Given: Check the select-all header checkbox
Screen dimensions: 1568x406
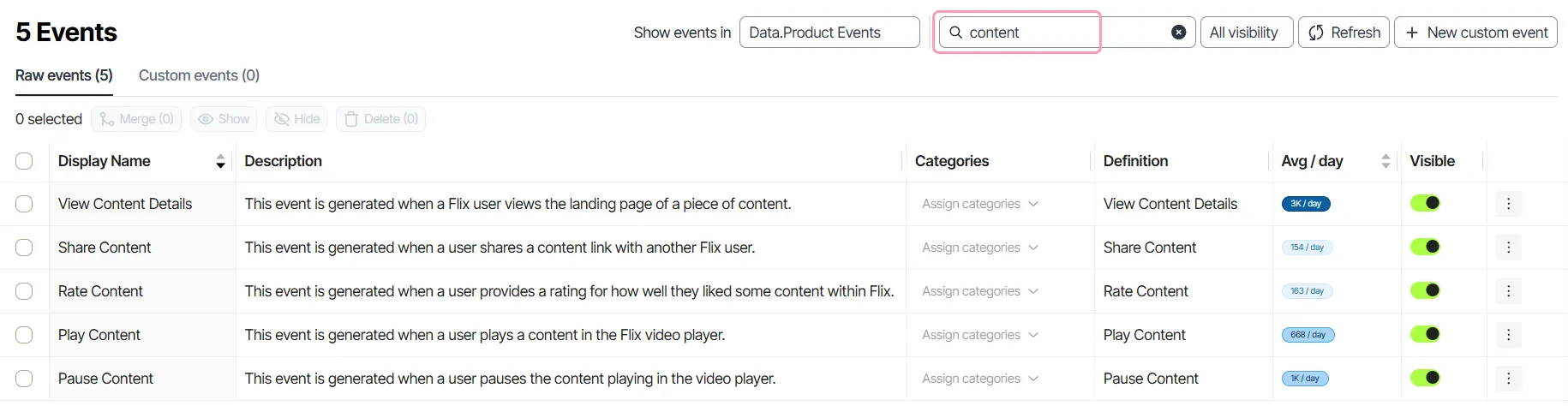Looking at the screenshot, I should coord(24,161).
